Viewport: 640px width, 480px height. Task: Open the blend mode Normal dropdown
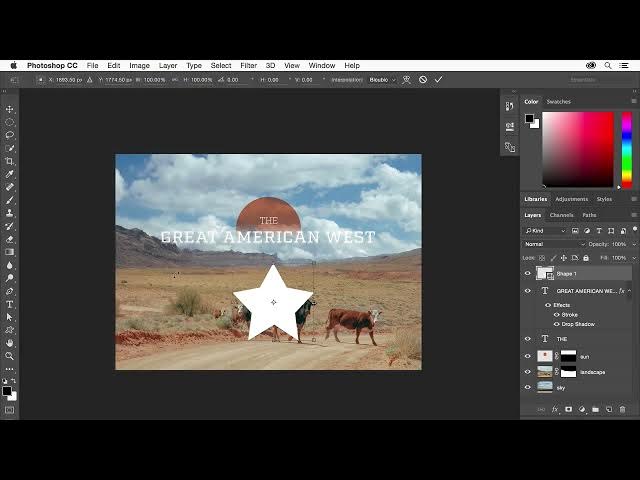pyautogui.click(x=554, y=244)
